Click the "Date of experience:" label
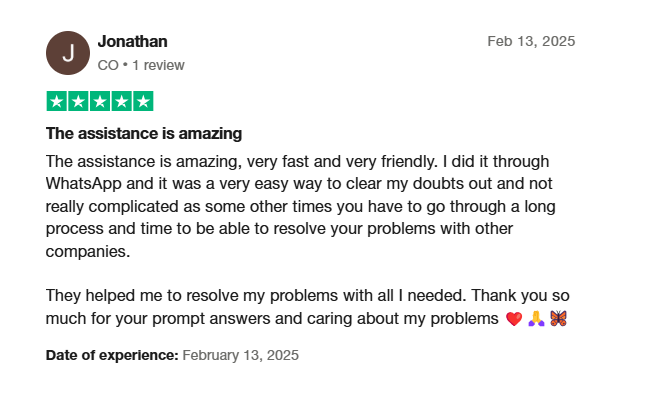This screenshot has width=659, height=419. (x=112, y=355)
